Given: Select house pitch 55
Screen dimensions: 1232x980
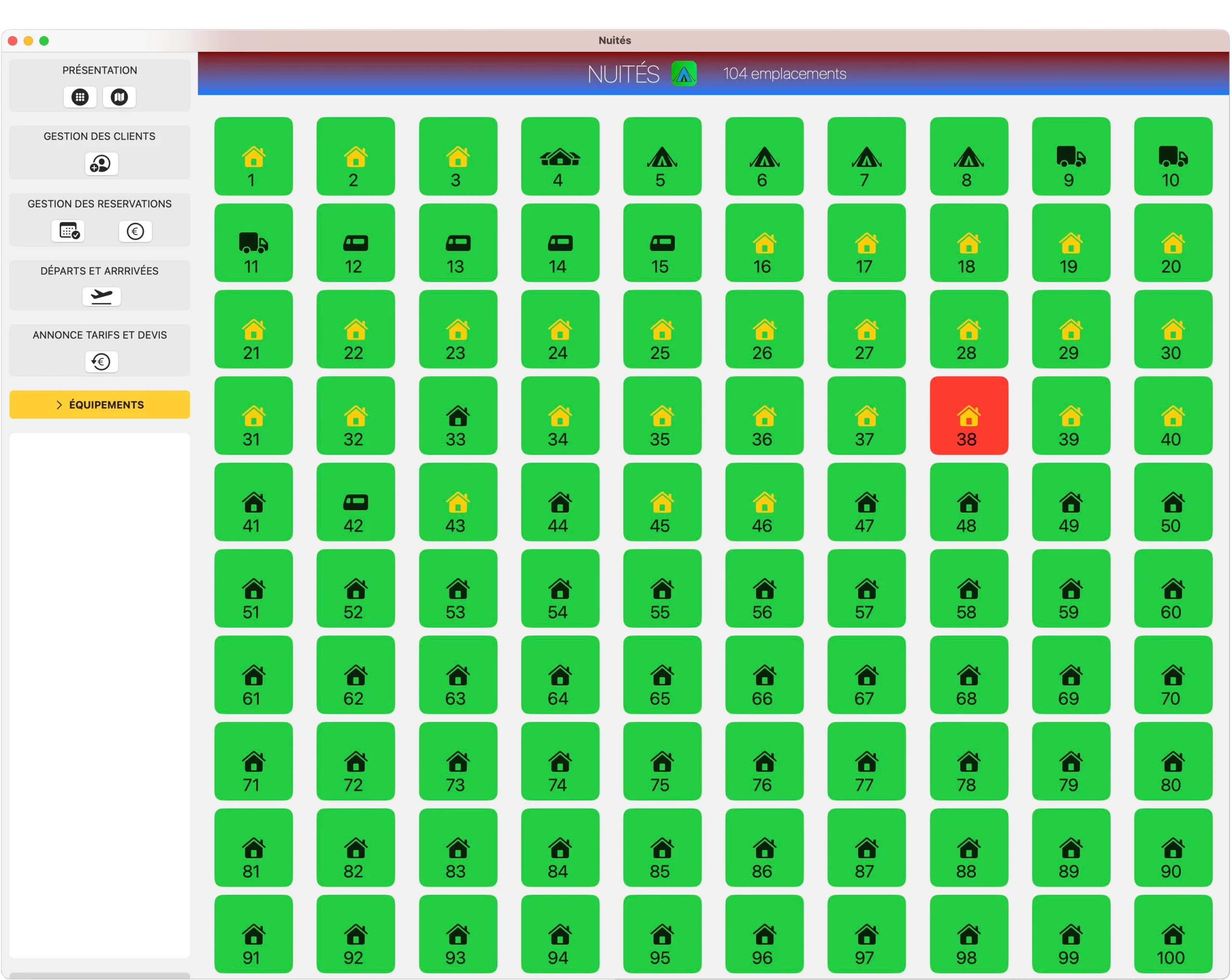Looking at the screenshot, I should [662, 589].
